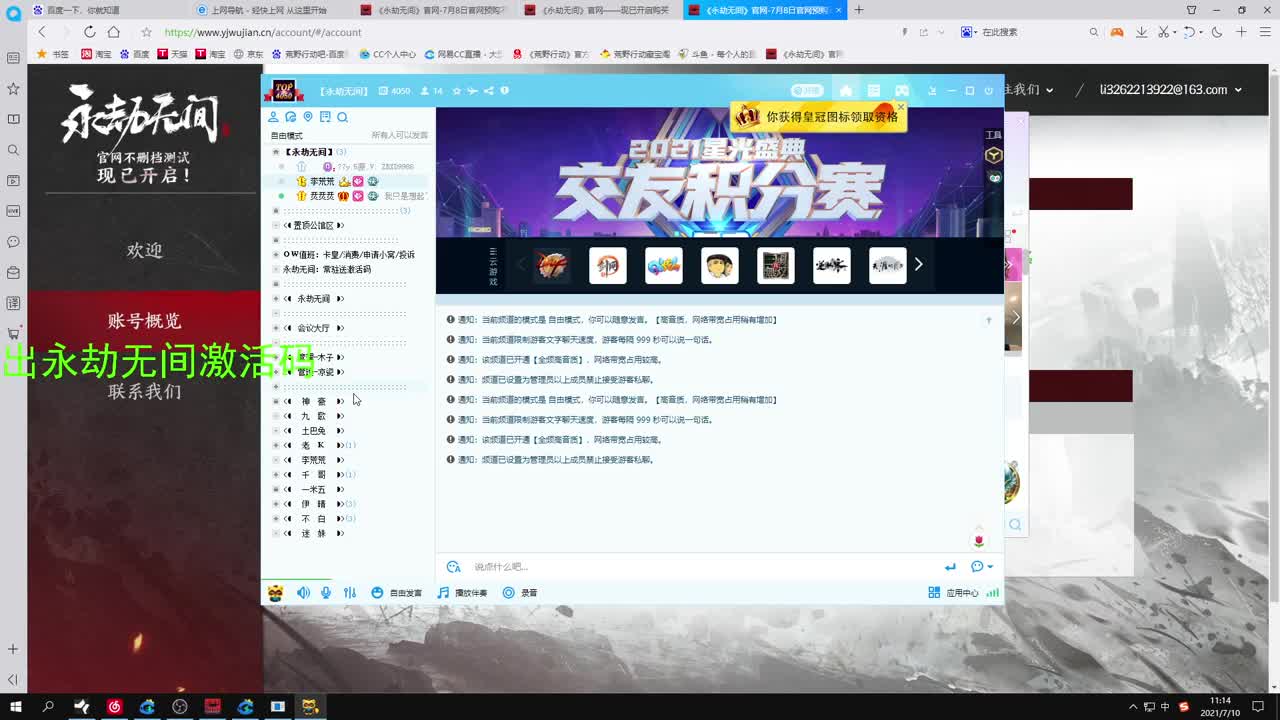Select the first game thumbnail in carousel
1280x720 pixels.
(552, 265)
